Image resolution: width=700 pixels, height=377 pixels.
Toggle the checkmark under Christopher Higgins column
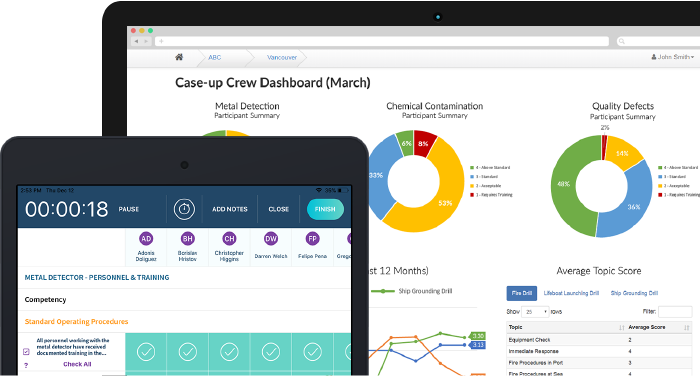(x=229, y=352)
